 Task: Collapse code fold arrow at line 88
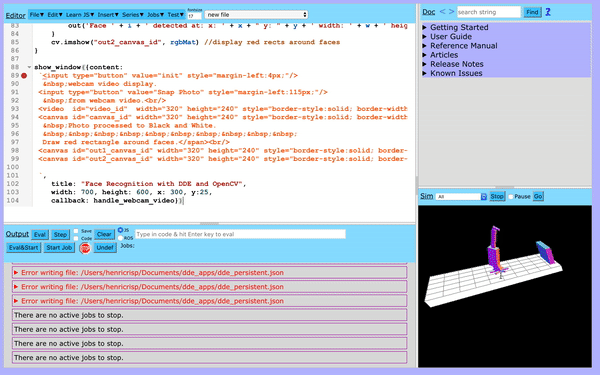(x=29, y=67)
